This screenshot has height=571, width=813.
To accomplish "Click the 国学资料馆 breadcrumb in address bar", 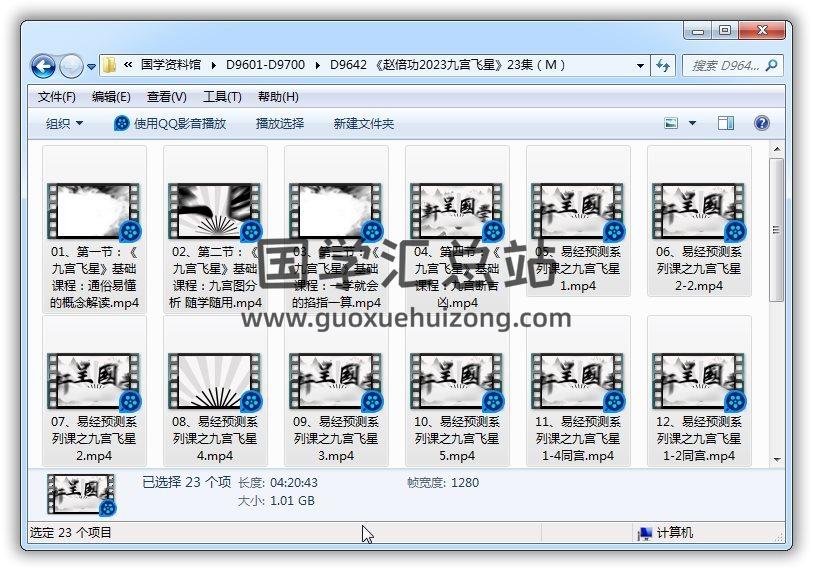I will coord(171,65).
